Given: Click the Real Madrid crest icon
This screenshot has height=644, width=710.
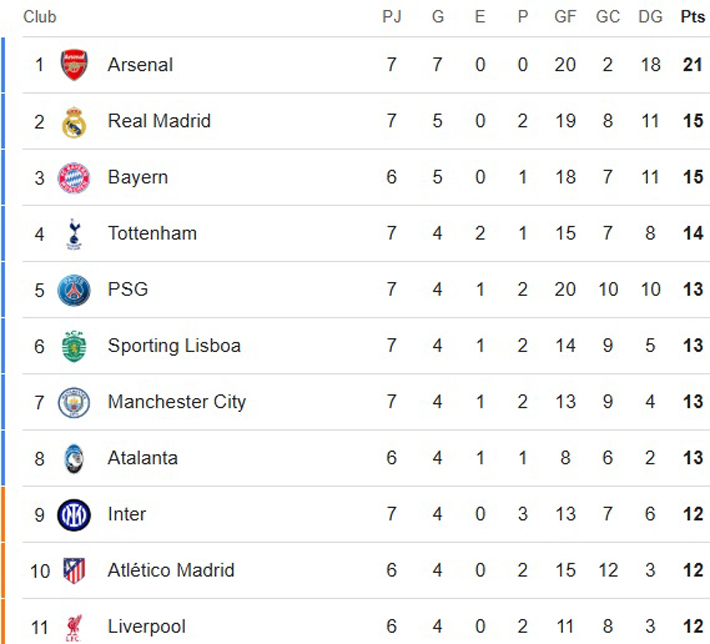Looking at the screenshot, I should coord(74,122).
